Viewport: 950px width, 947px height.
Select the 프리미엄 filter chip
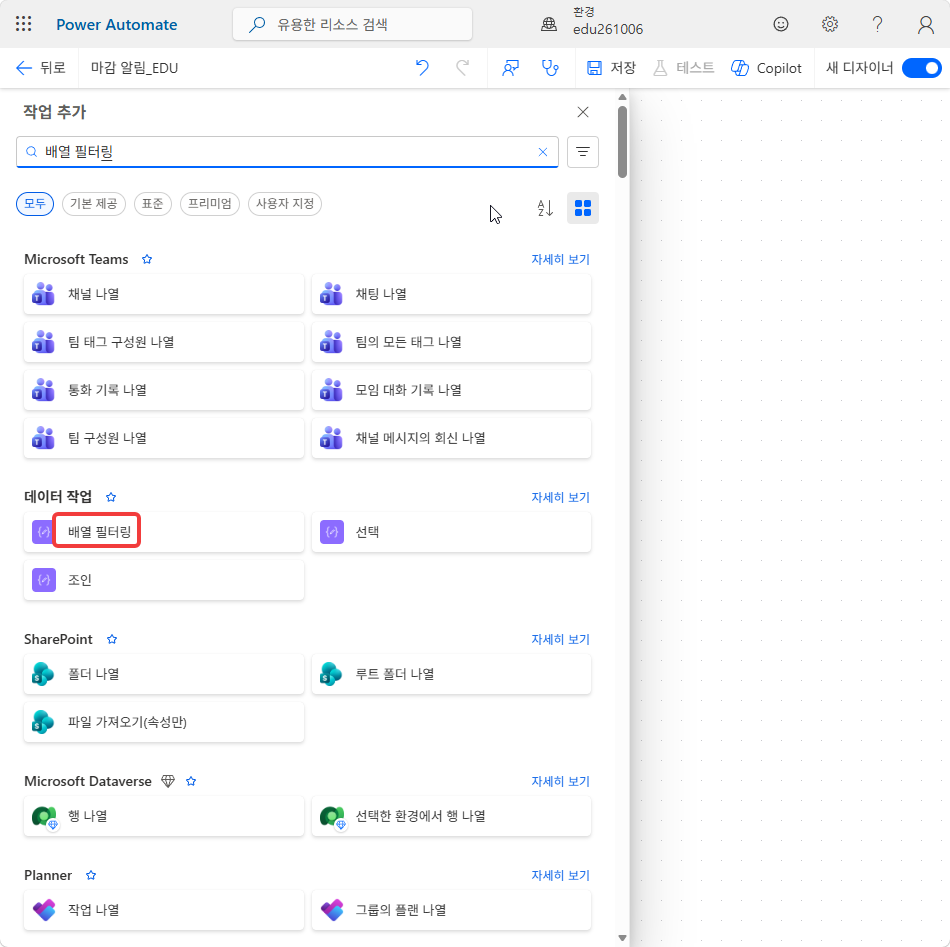tap(210, 204)
